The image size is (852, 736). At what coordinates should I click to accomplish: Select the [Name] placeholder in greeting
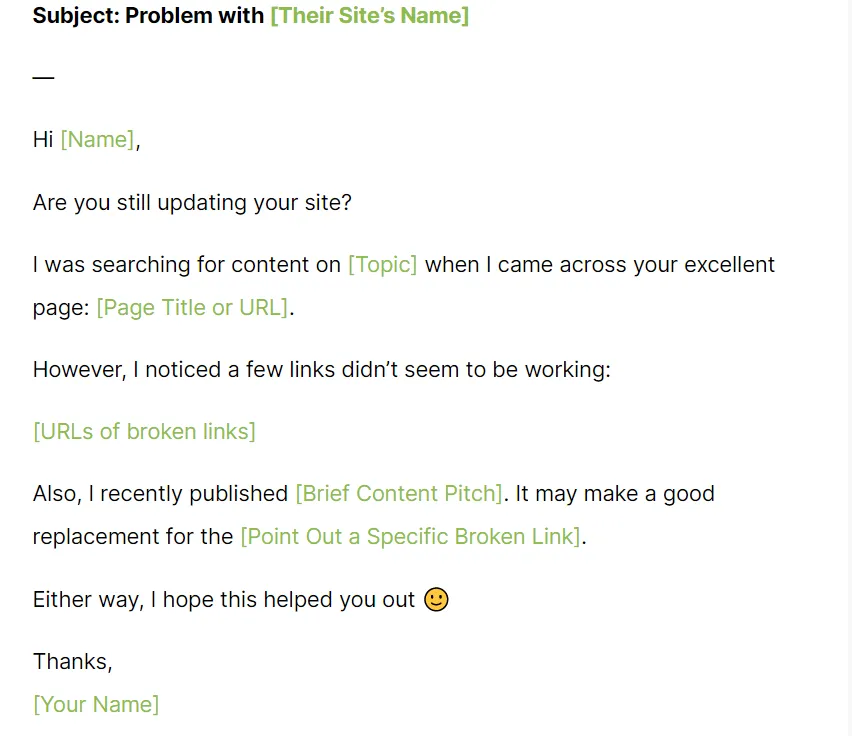97,140
